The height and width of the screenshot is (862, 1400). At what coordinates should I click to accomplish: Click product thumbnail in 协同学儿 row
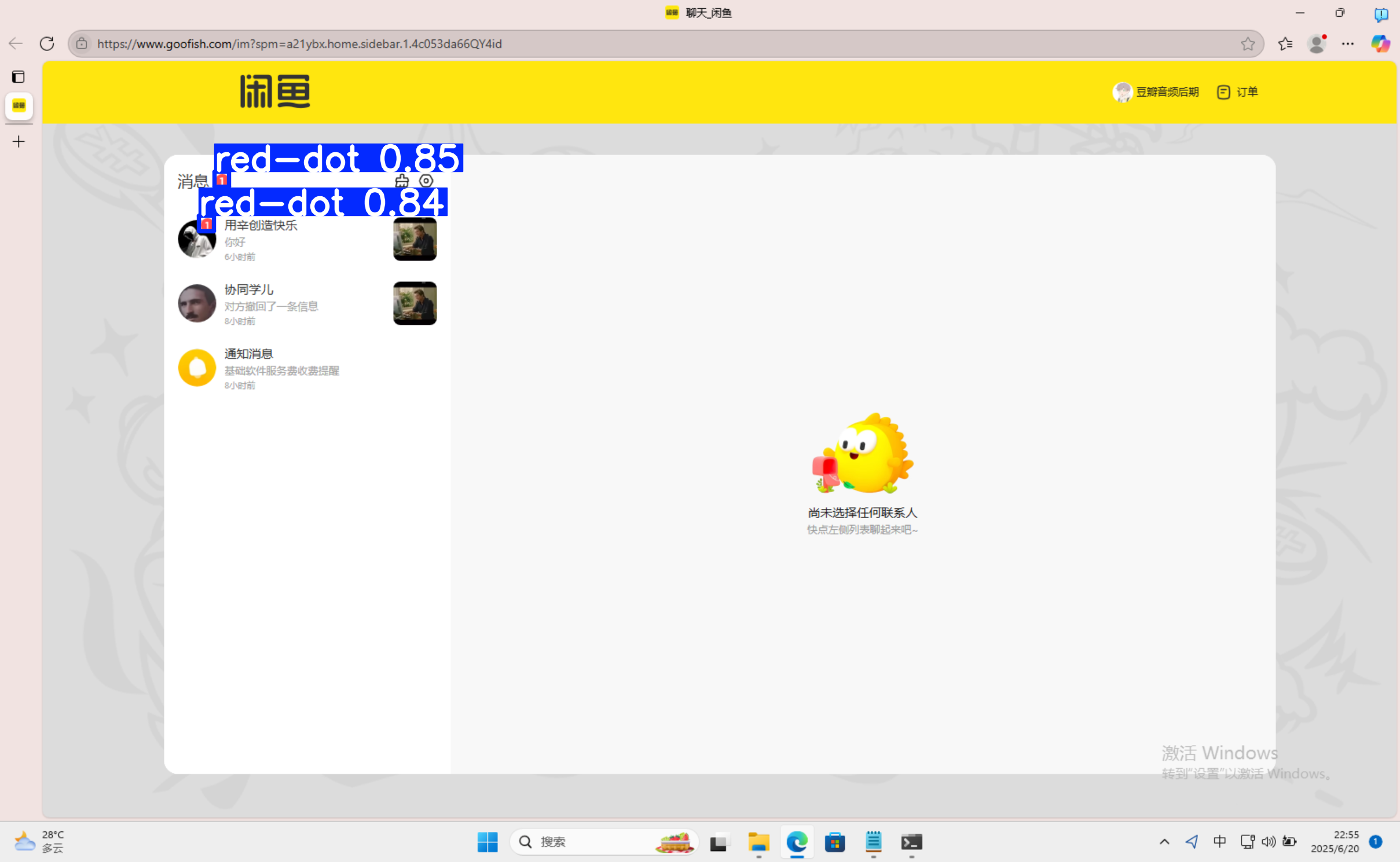point(415,303)
